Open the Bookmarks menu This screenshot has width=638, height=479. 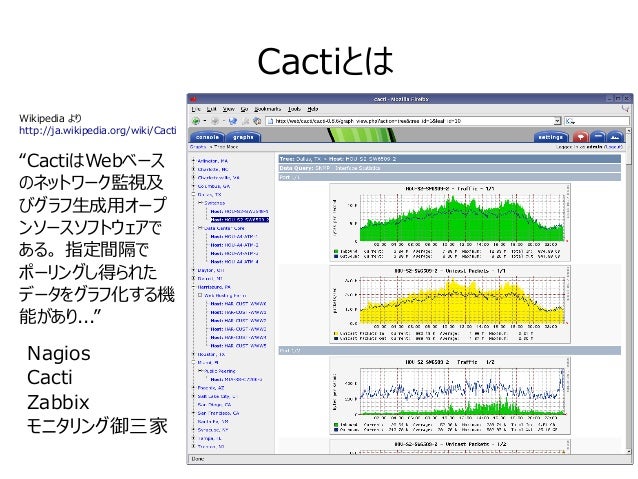click(268, 109)
